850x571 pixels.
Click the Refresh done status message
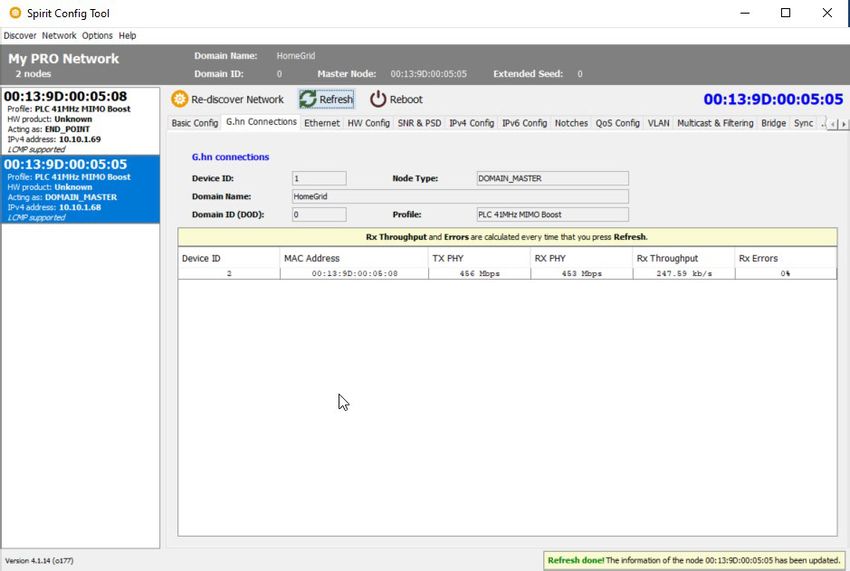click(x=694, y=560)
